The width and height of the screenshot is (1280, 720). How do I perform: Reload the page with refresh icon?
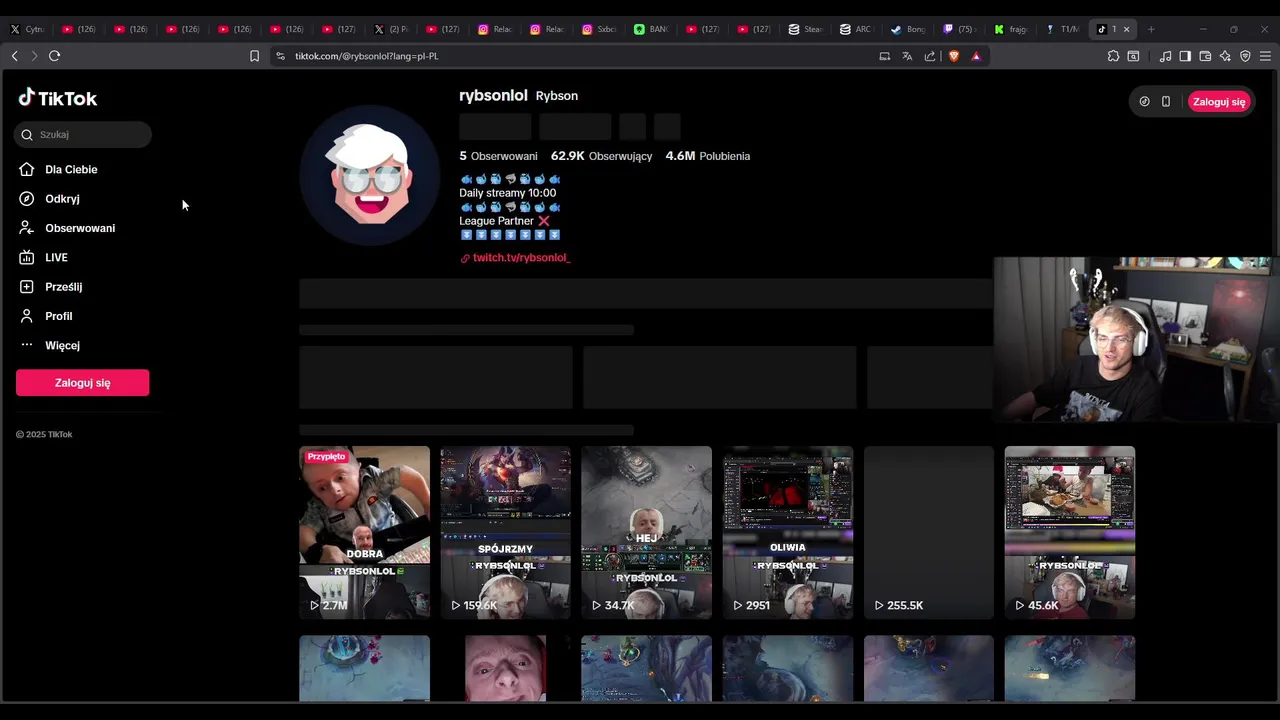tap(54, 56)
